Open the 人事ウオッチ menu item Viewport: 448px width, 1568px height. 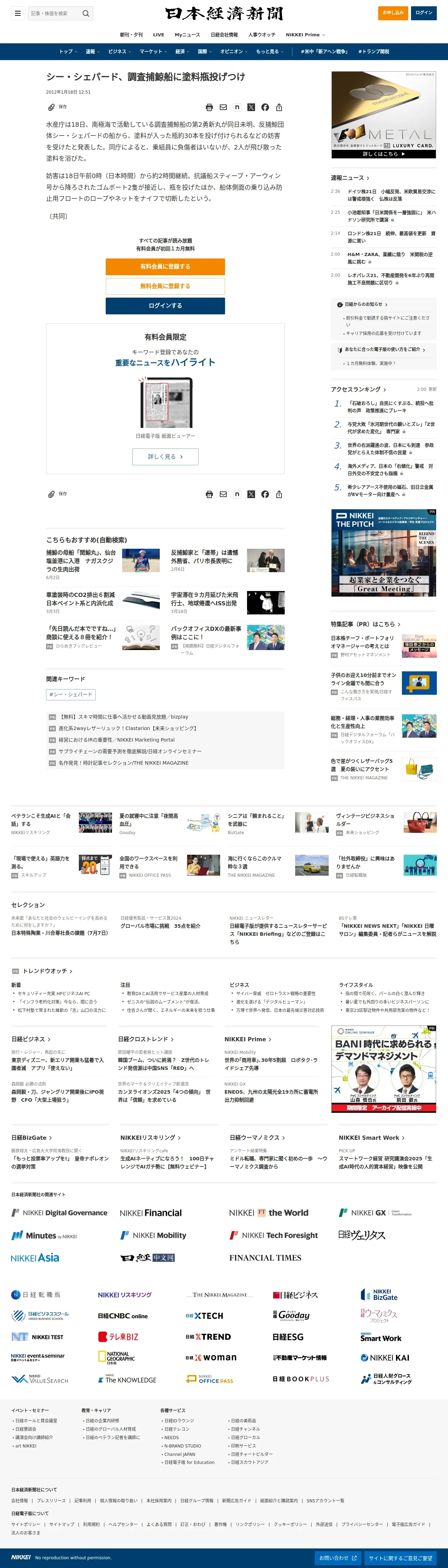261,35
